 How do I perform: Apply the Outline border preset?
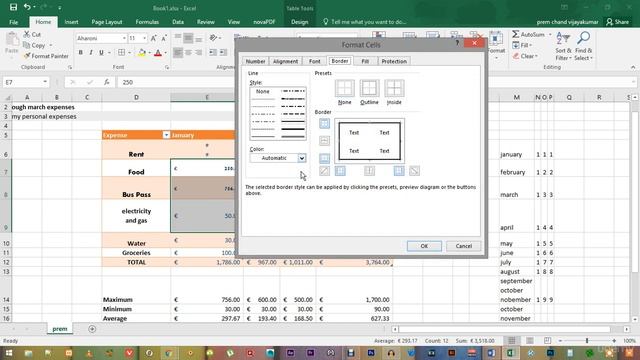click(x=369, y=88)
